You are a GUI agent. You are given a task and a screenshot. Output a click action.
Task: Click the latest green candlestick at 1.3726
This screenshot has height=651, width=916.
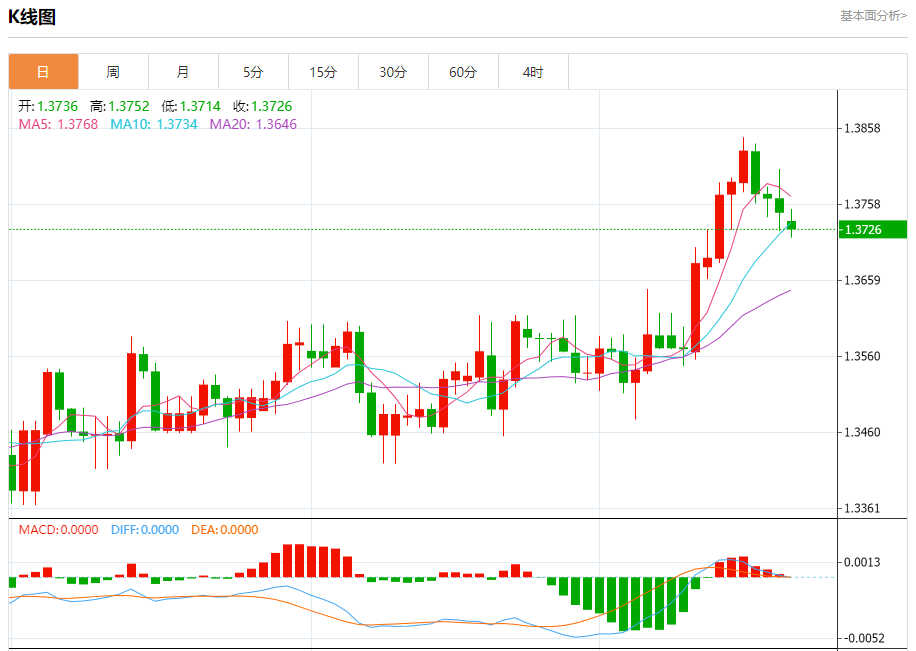[792, 225]
